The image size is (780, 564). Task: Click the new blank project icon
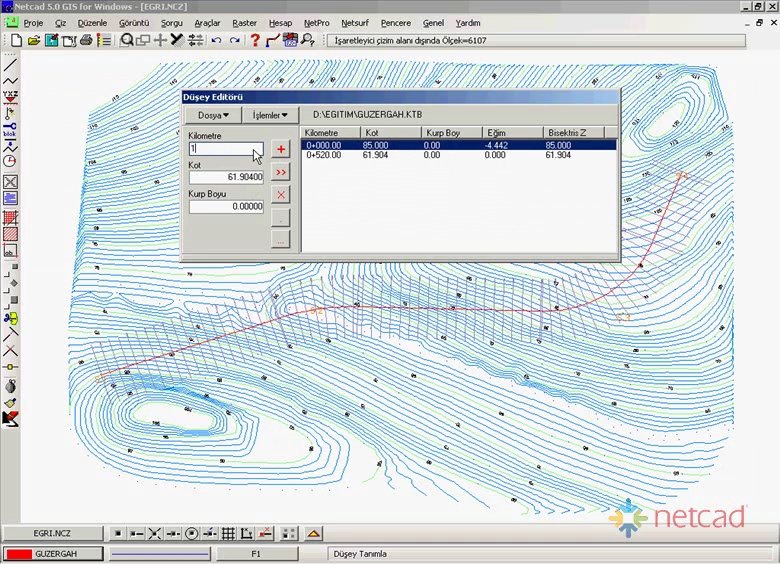click(x=16, y=40)
